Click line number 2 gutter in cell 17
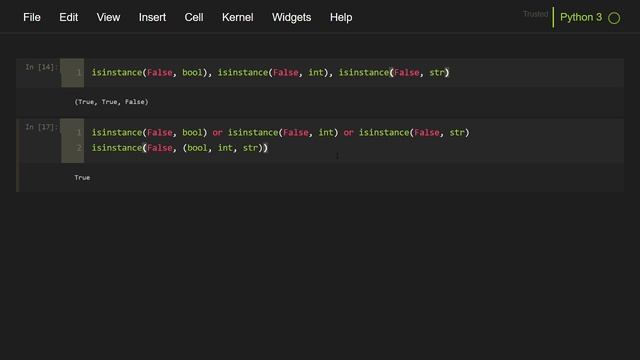 79,148
